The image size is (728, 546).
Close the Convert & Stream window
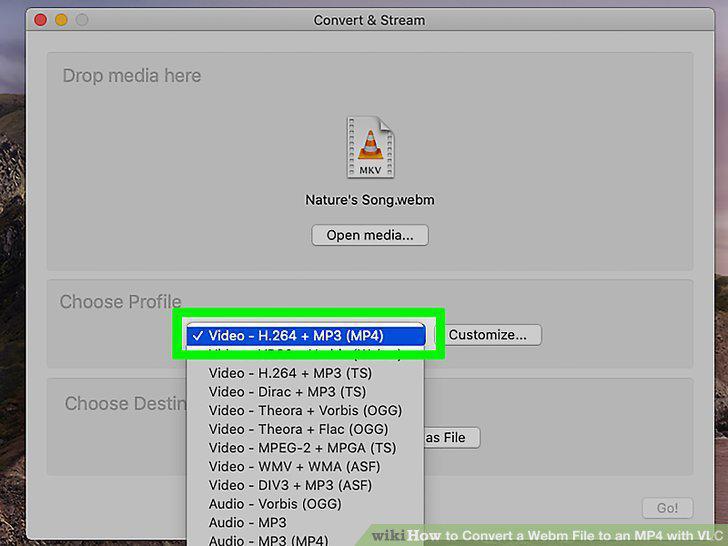click(40, 20)
